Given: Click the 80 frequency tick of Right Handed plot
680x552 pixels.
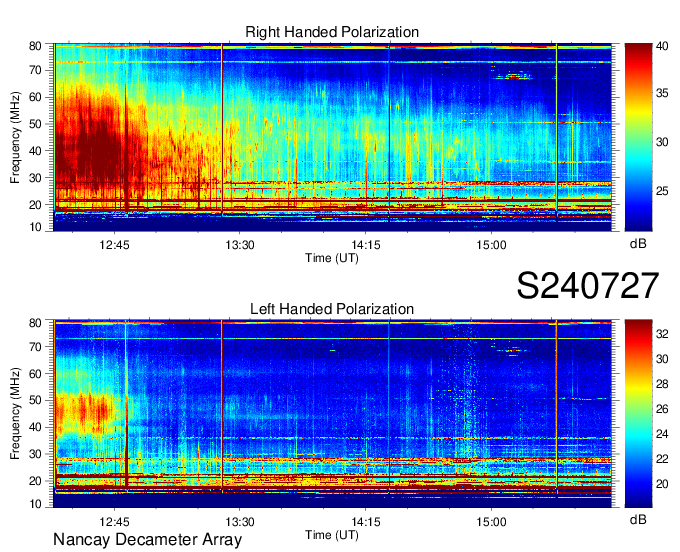Looking at the screenshot, I should pos(35,46).
